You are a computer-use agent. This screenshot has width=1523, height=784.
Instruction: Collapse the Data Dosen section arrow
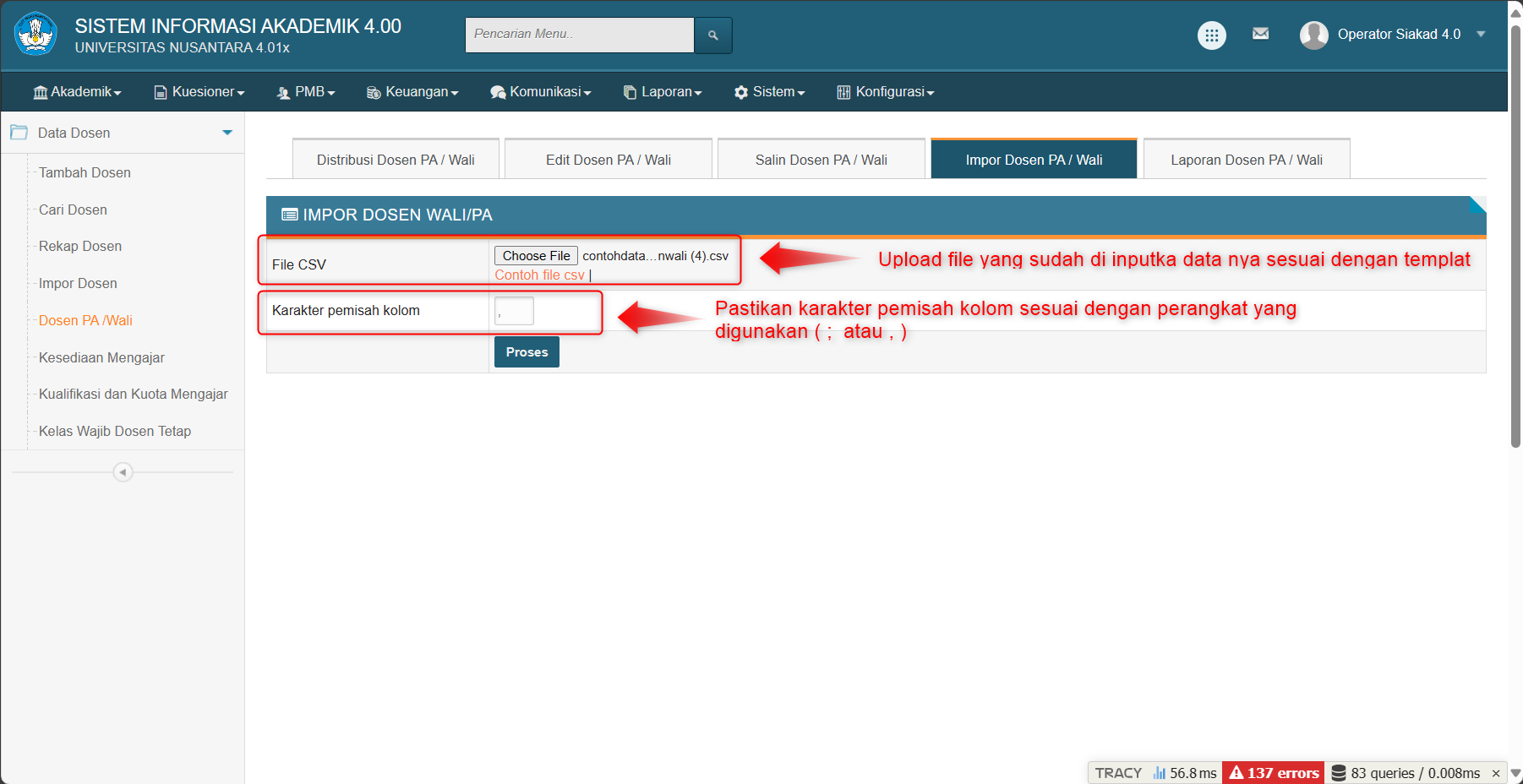point(227,133)
